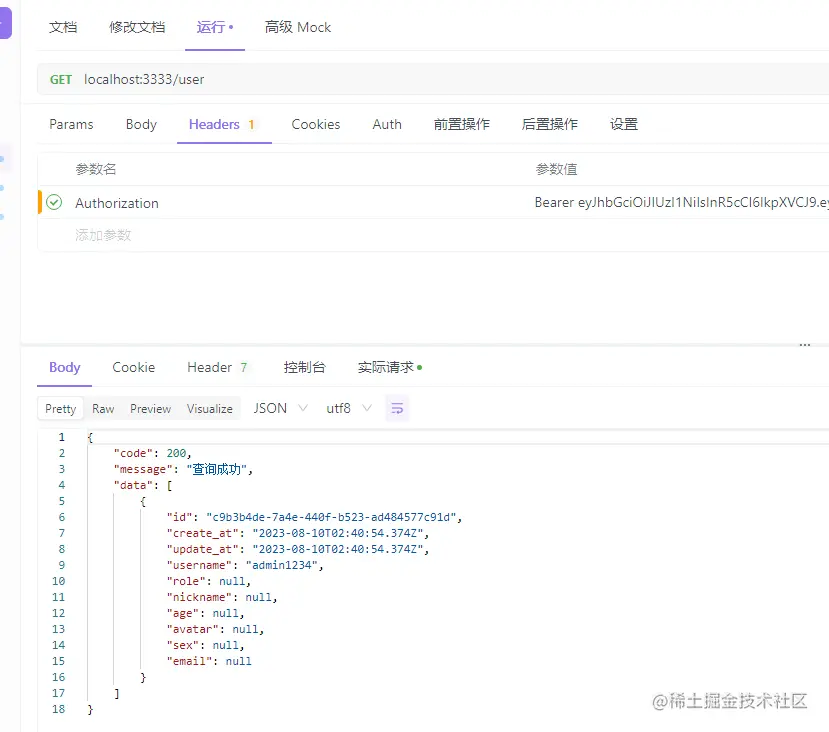Click the "create_at" timestamp line
The height and width of the screenshot is (732, 829).
coord(298,533)
